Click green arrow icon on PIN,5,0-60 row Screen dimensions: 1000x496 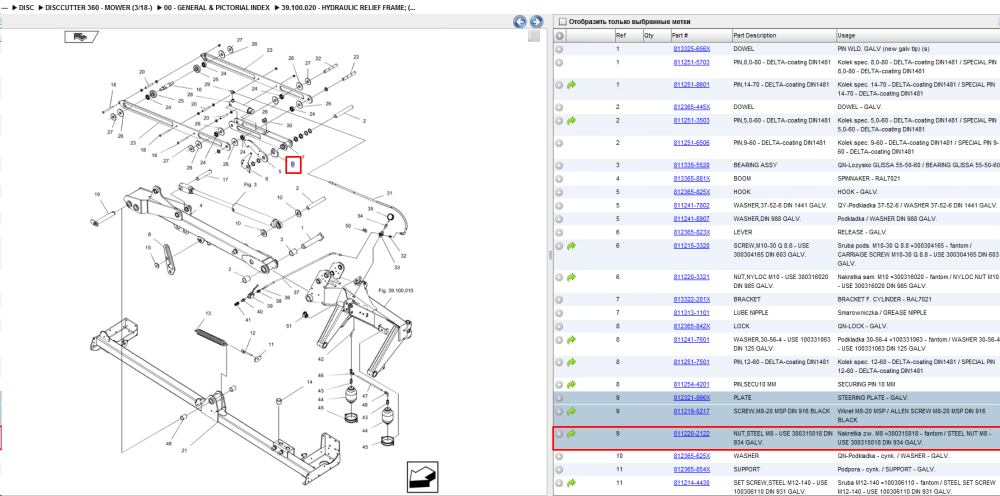(571, 120)
